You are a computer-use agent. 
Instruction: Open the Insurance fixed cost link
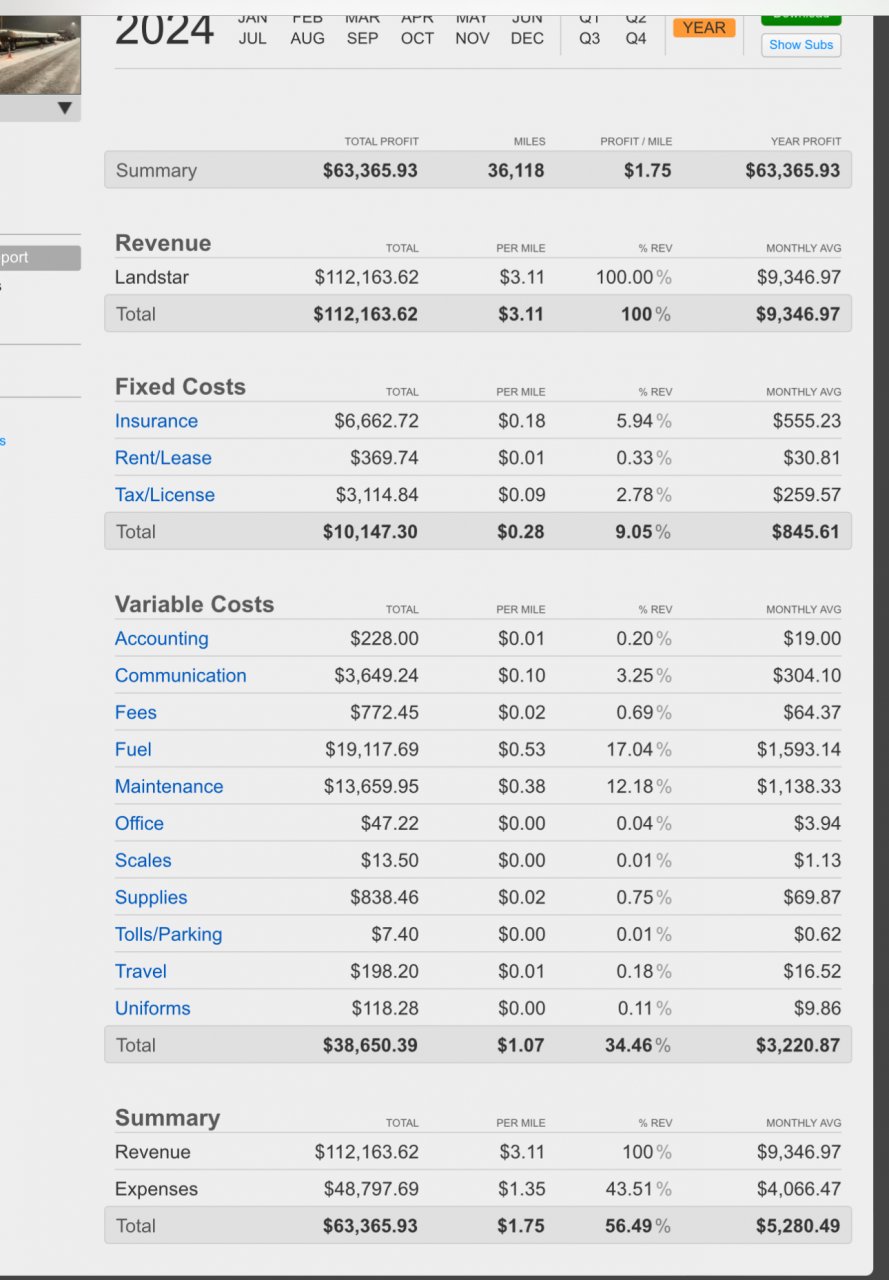coord(156,421)
